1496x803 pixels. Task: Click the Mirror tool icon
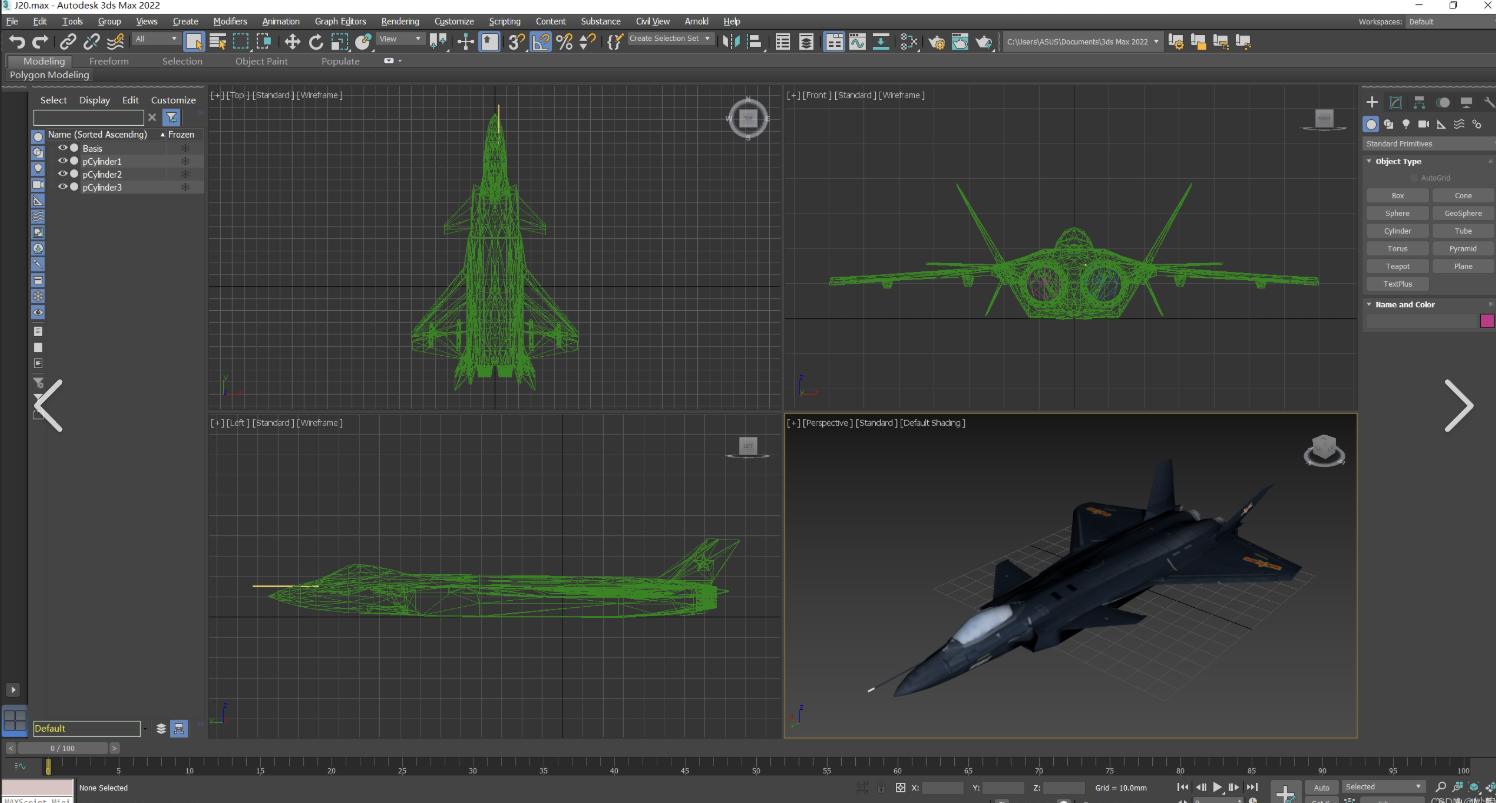click(731, 41)
